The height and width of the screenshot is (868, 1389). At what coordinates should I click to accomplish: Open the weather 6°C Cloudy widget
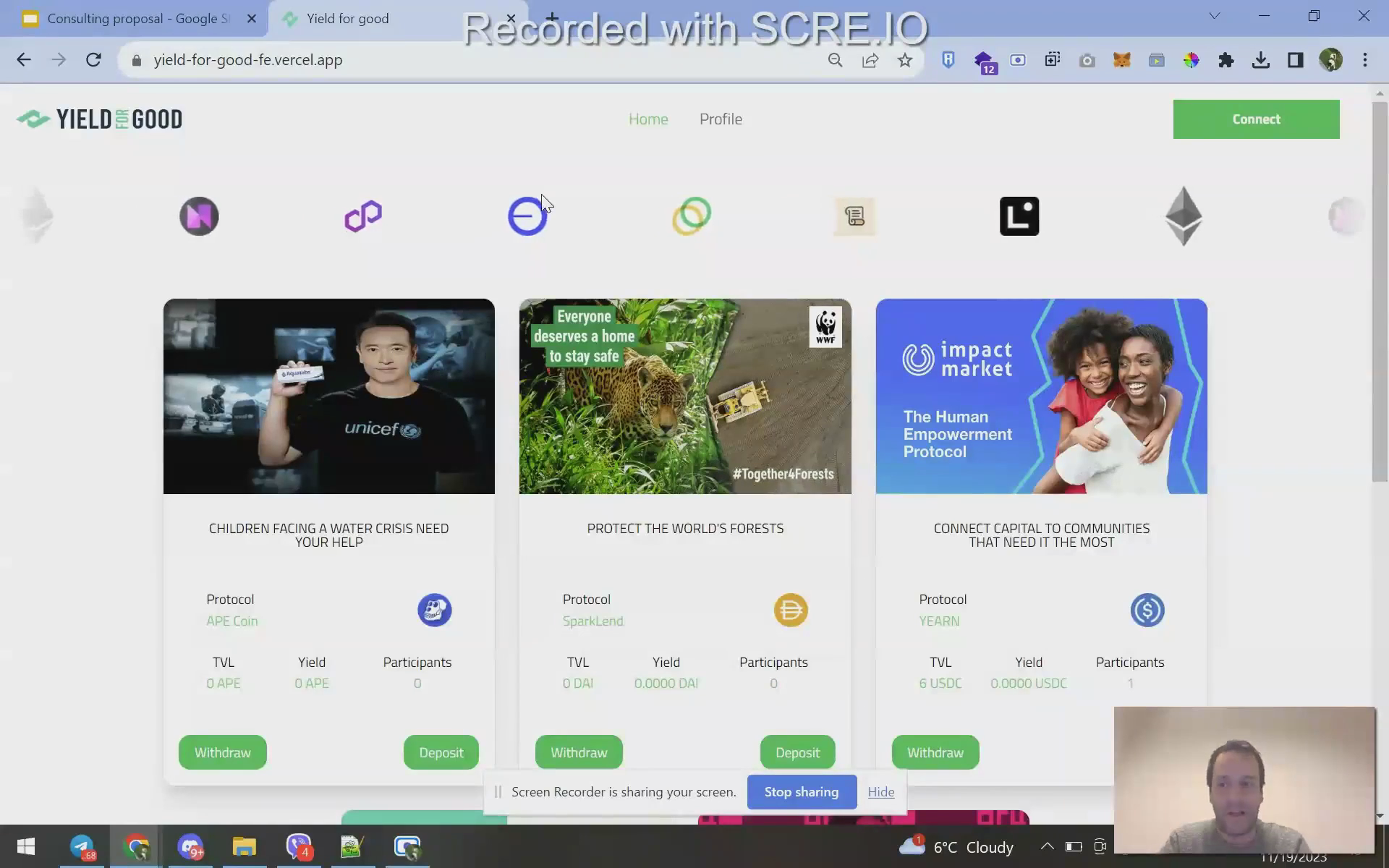(x=956, y=846)
